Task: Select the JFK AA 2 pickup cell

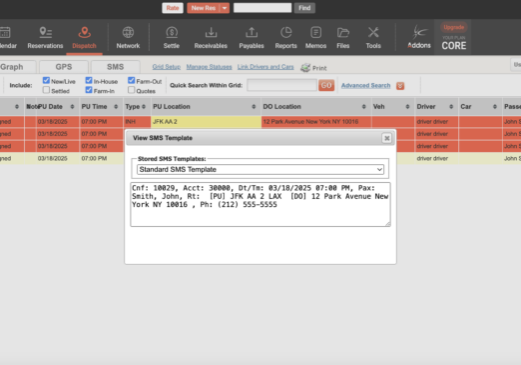Action: click(x=206, y=122)
